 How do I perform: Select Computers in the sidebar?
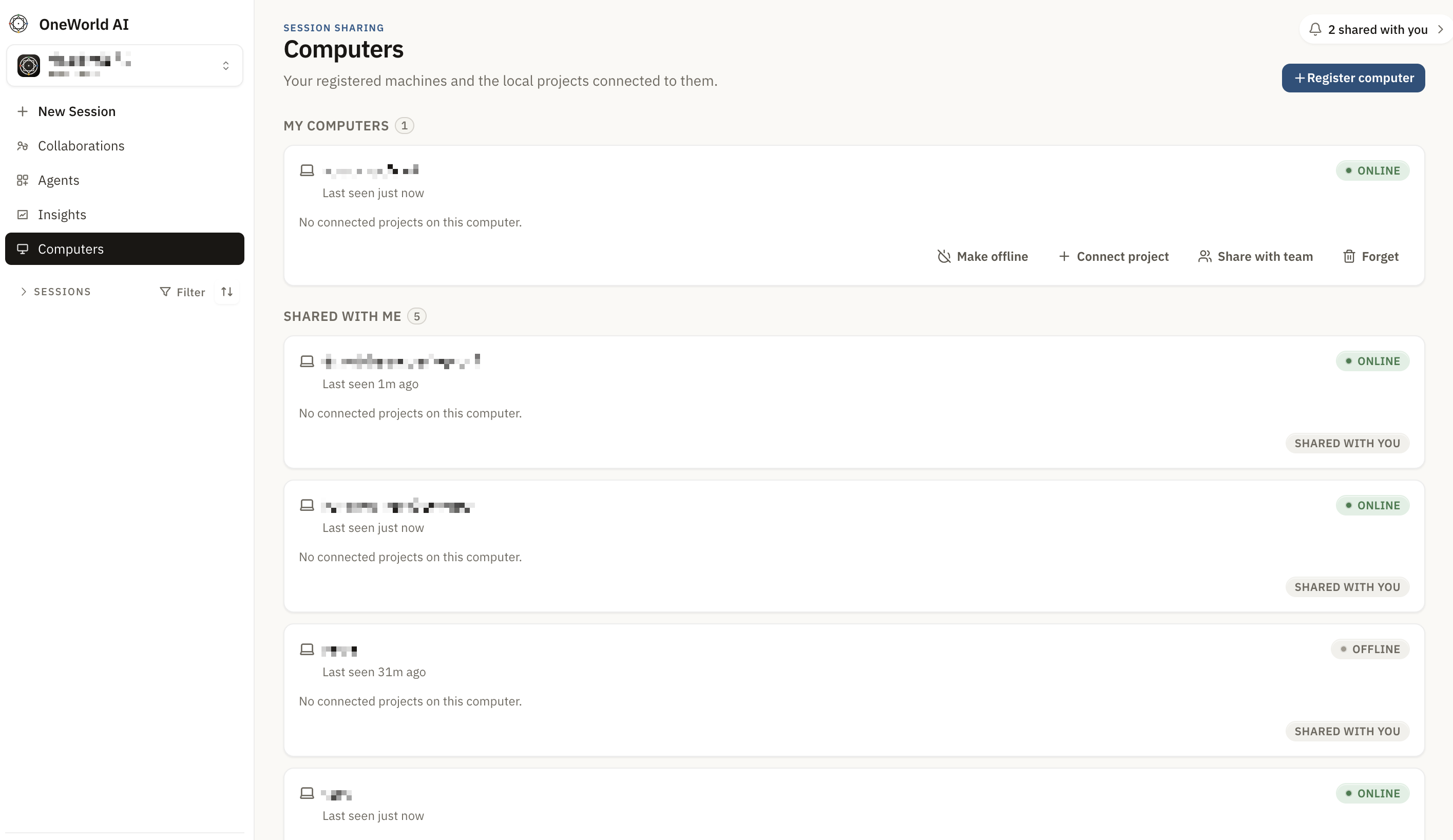click(125, 249)
